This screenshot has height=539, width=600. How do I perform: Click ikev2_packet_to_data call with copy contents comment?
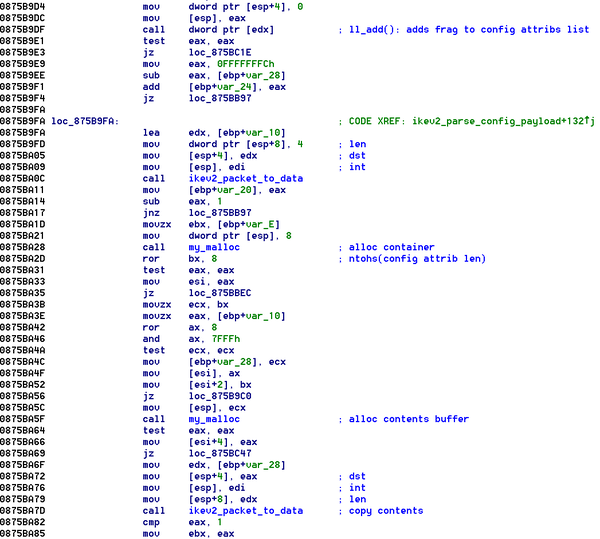tap(246, 511)
